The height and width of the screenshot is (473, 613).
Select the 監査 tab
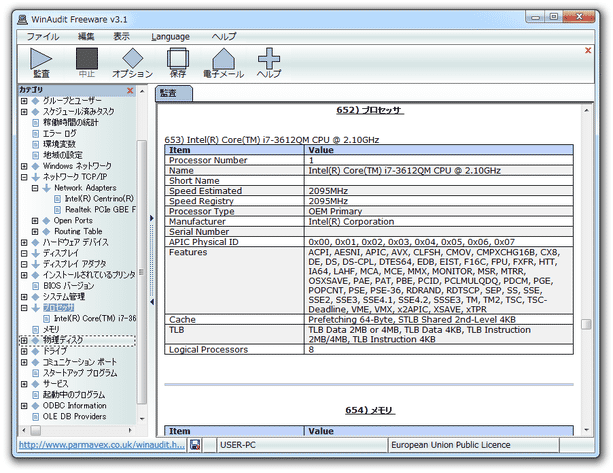click(x=174, y=93)
